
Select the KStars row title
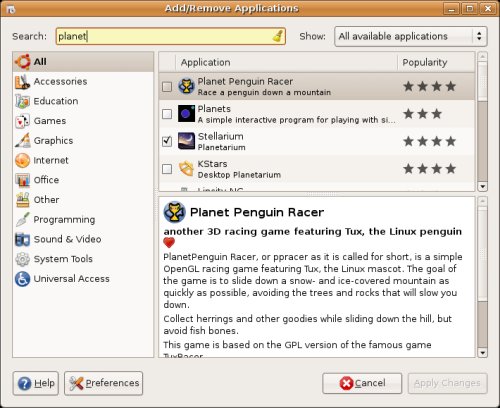[x=212, y=164]
